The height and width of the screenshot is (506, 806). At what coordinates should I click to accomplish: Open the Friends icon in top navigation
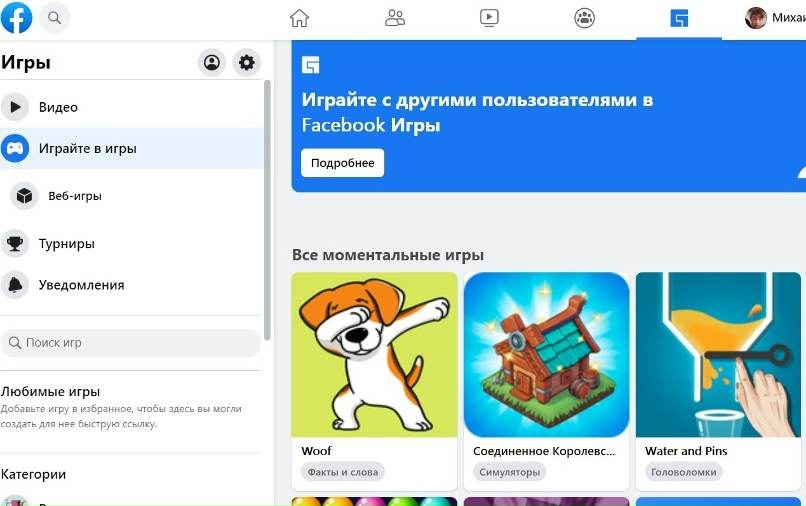coord(395,18)
